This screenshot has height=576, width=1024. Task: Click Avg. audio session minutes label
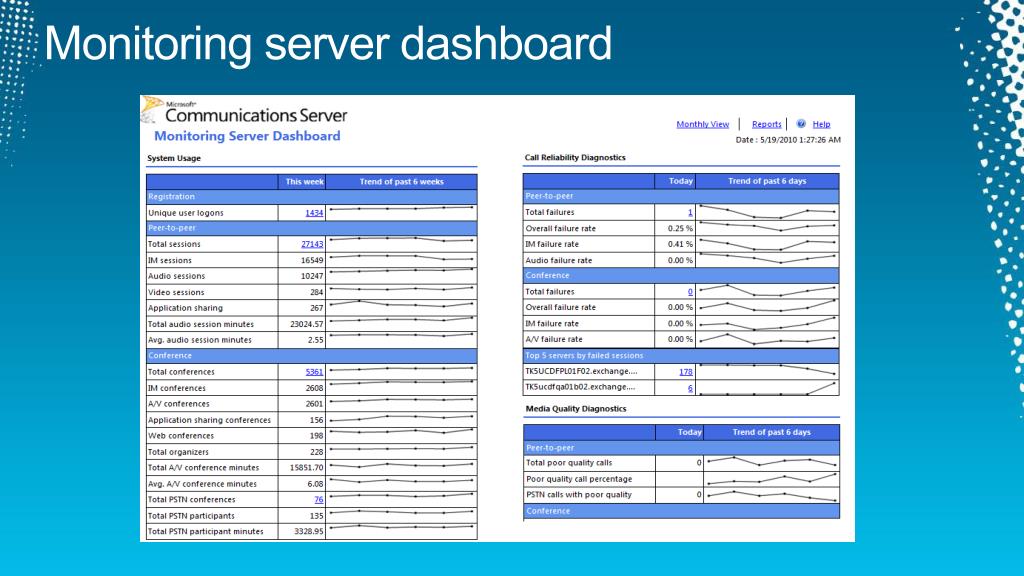point(199,340)
